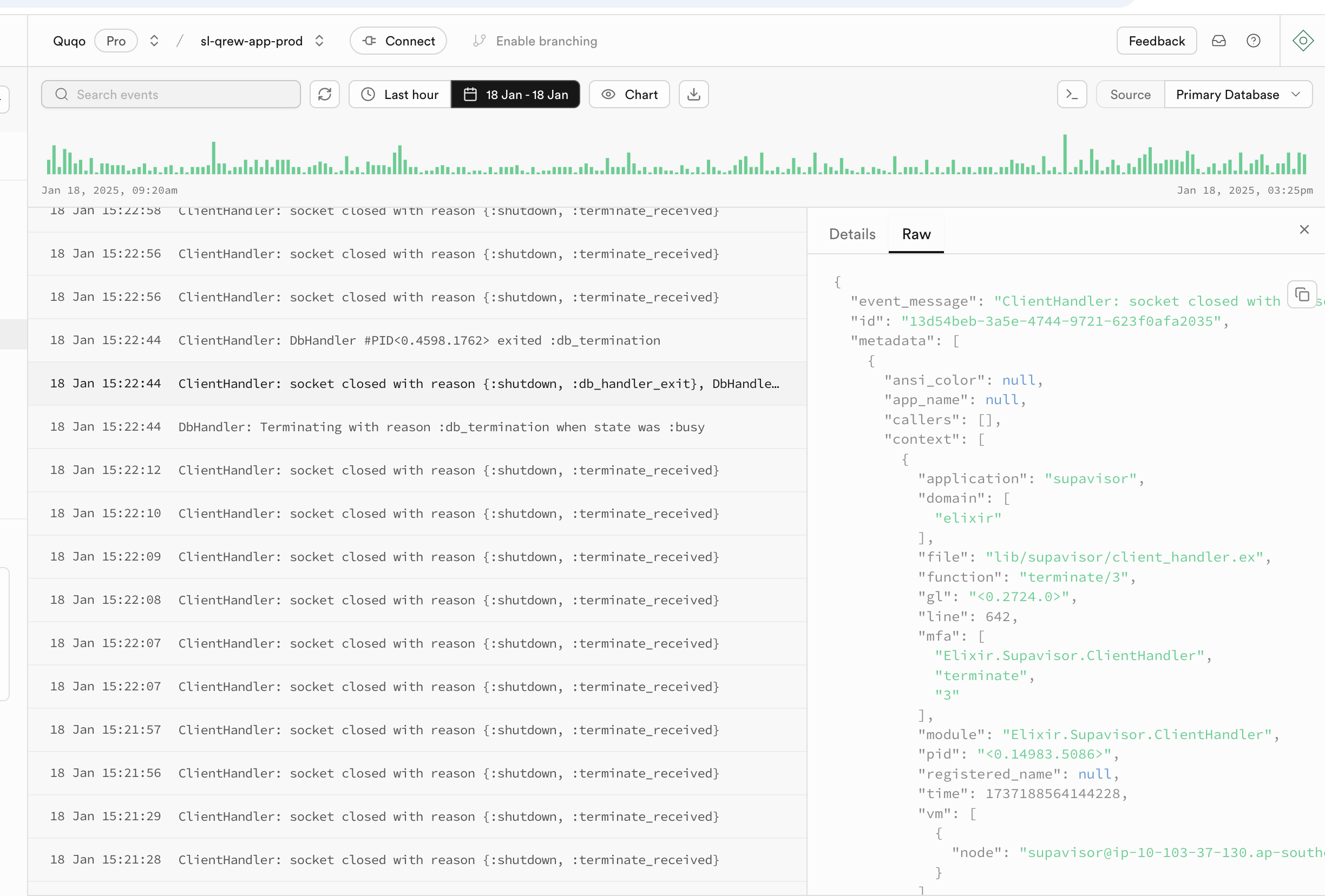This screenshot has height=896, width=1325.
Task: Open the assistant panel
Action: [x=1303, y=41]
